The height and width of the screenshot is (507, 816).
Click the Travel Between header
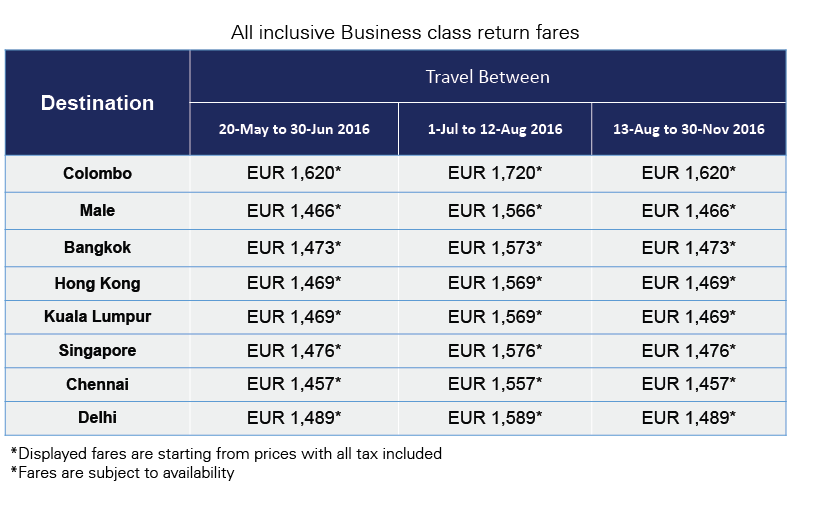point(487,77)
